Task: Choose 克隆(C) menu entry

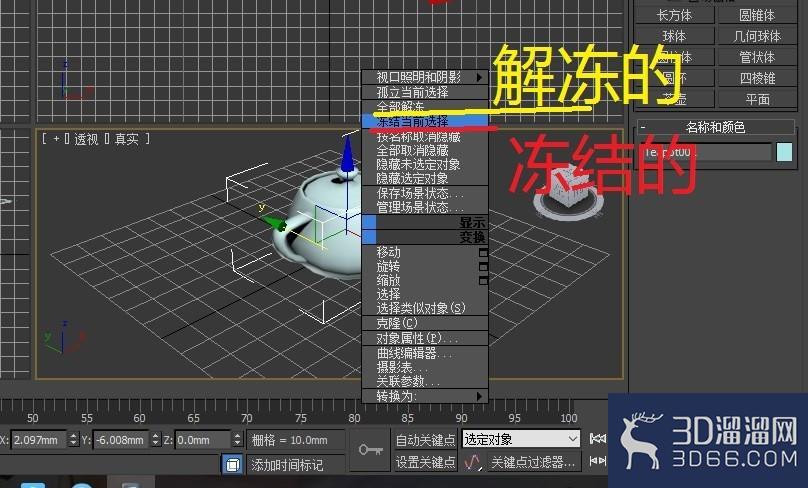Action: pos(425,323)
